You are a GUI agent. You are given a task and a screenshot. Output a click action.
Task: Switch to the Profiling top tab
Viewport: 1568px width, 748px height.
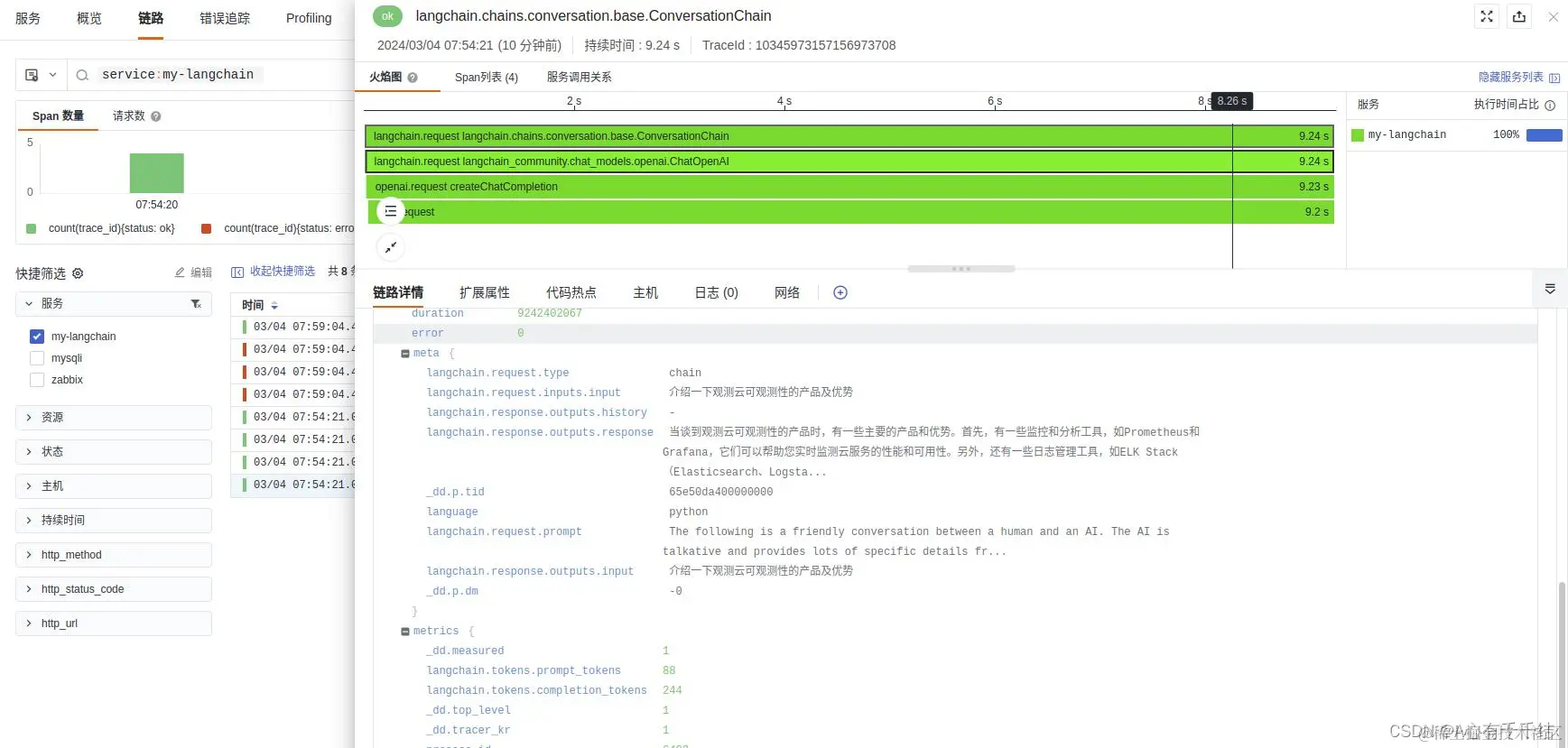coord(309,18)
